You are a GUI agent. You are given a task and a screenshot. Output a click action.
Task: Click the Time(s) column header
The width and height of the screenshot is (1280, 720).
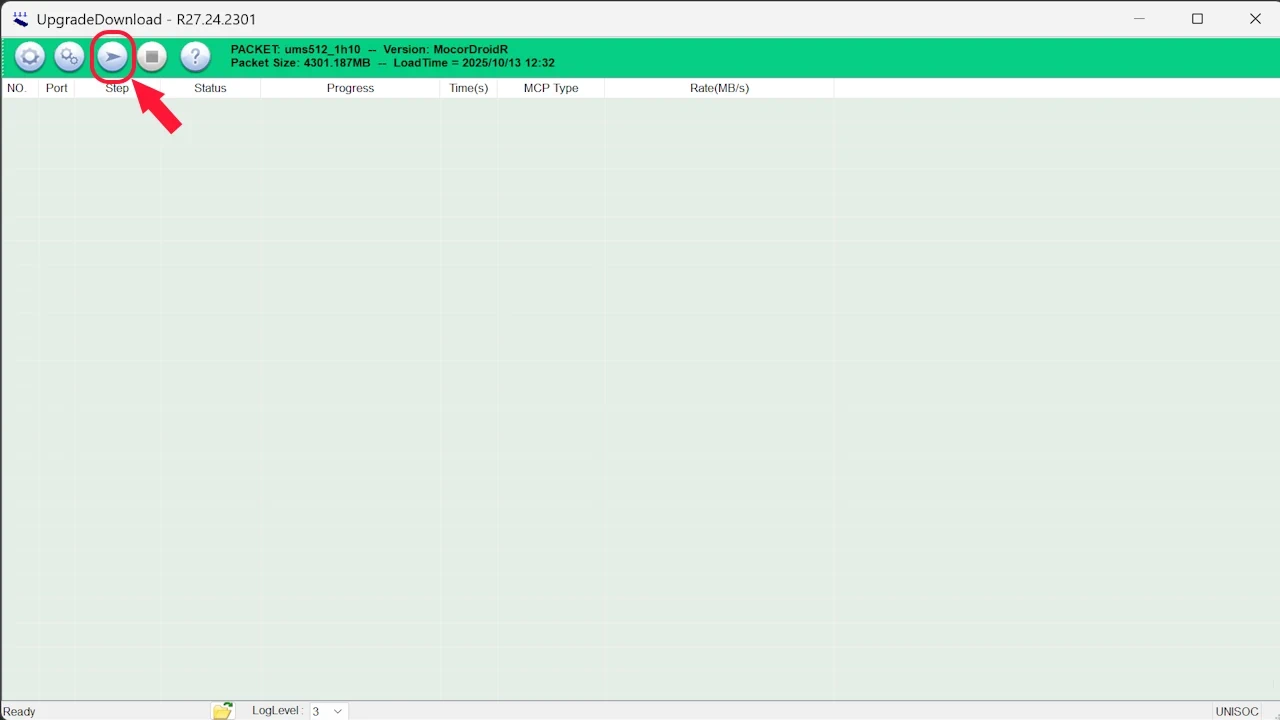468,88
